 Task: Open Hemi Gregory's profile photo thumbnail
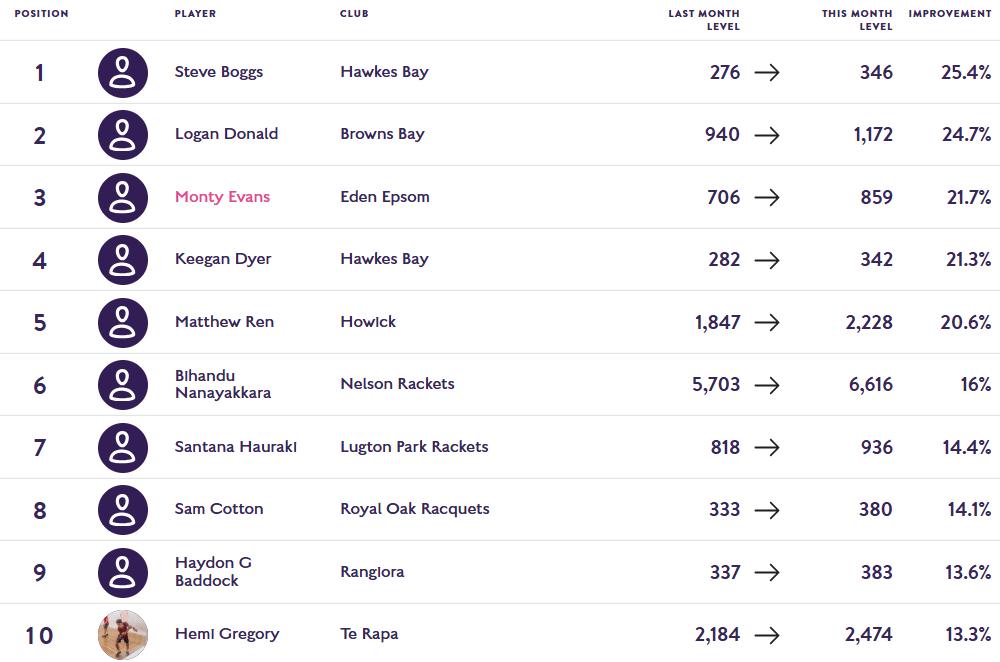click(122, 635)
